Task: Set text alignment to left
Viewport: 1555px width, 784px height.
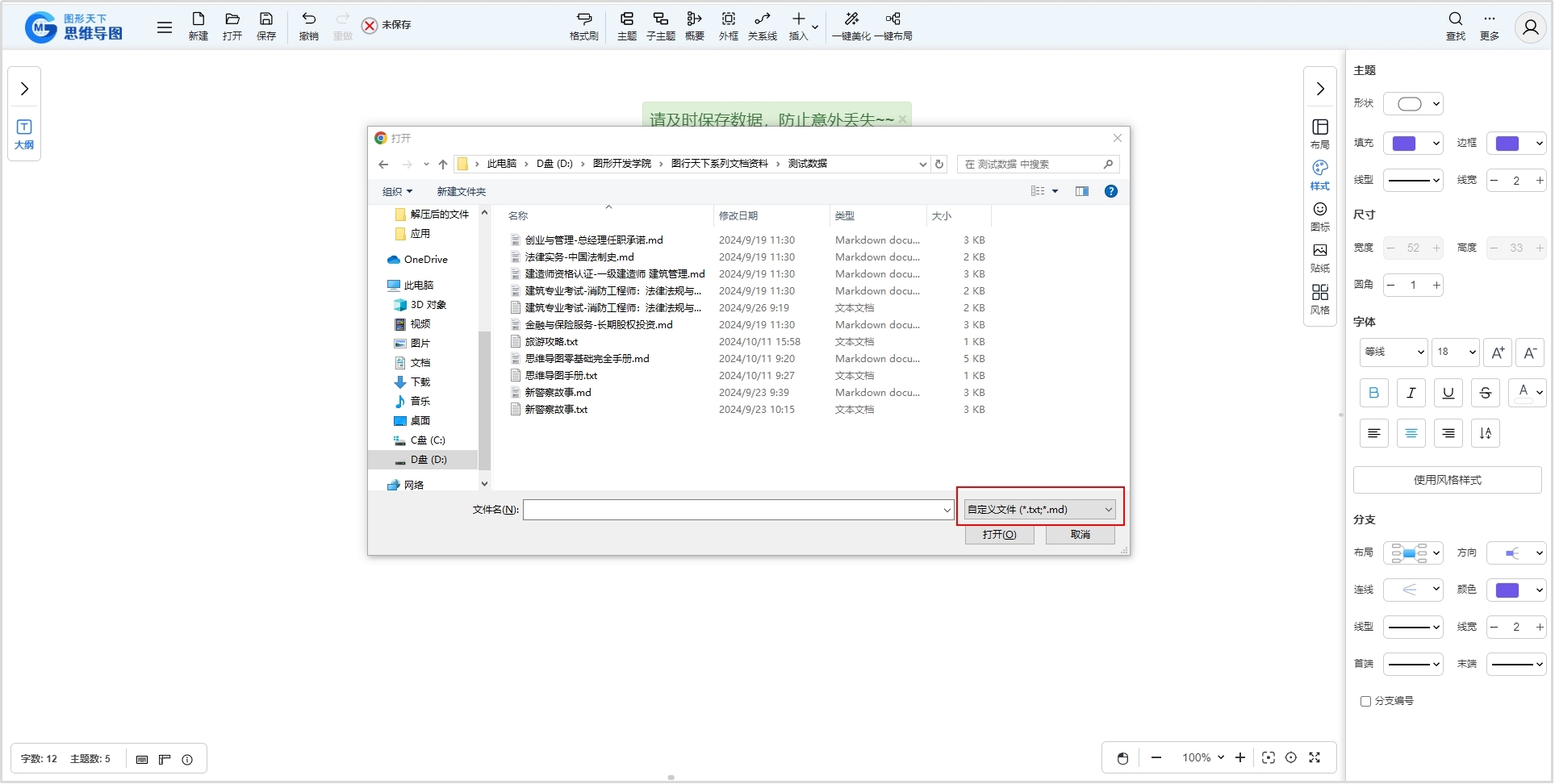Action: [1373, 433]
